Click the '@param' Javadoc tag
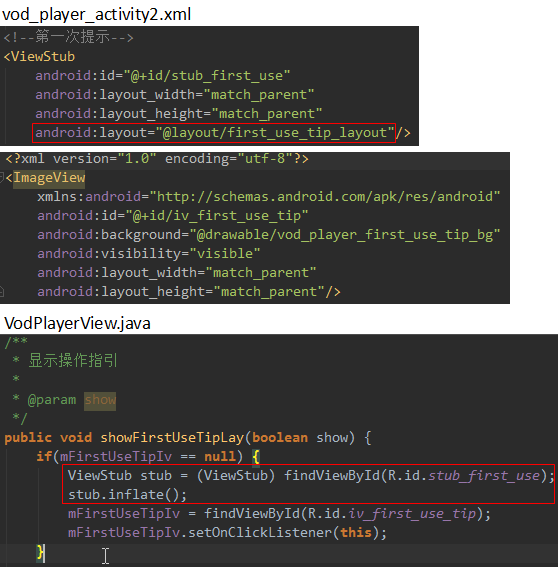558x567 pixels. coord(52,400)
